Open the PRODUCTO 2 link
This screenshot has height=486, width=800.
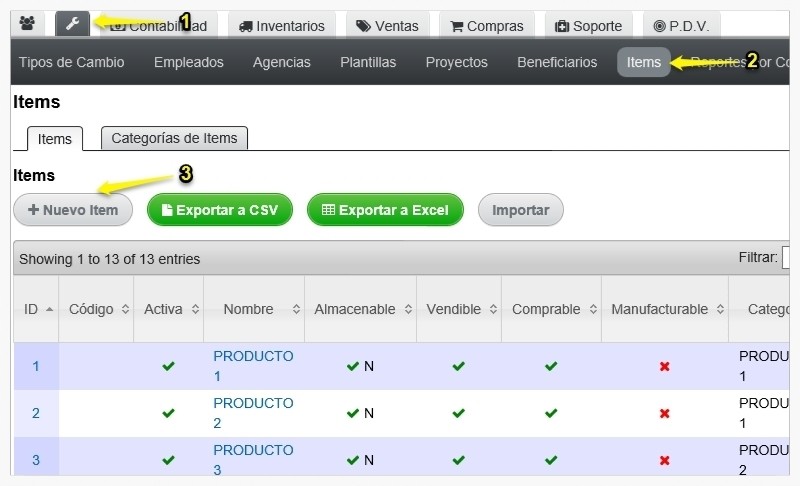pos(253,413)
